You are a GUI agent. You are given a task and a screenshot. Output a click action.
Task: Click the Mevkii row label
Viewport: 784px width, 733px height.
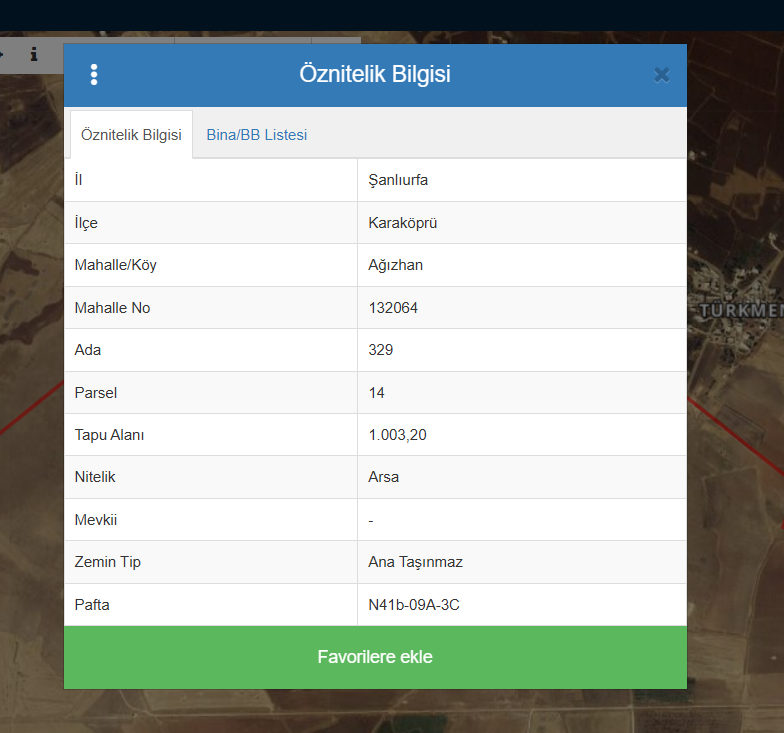[x=96, y=520]
